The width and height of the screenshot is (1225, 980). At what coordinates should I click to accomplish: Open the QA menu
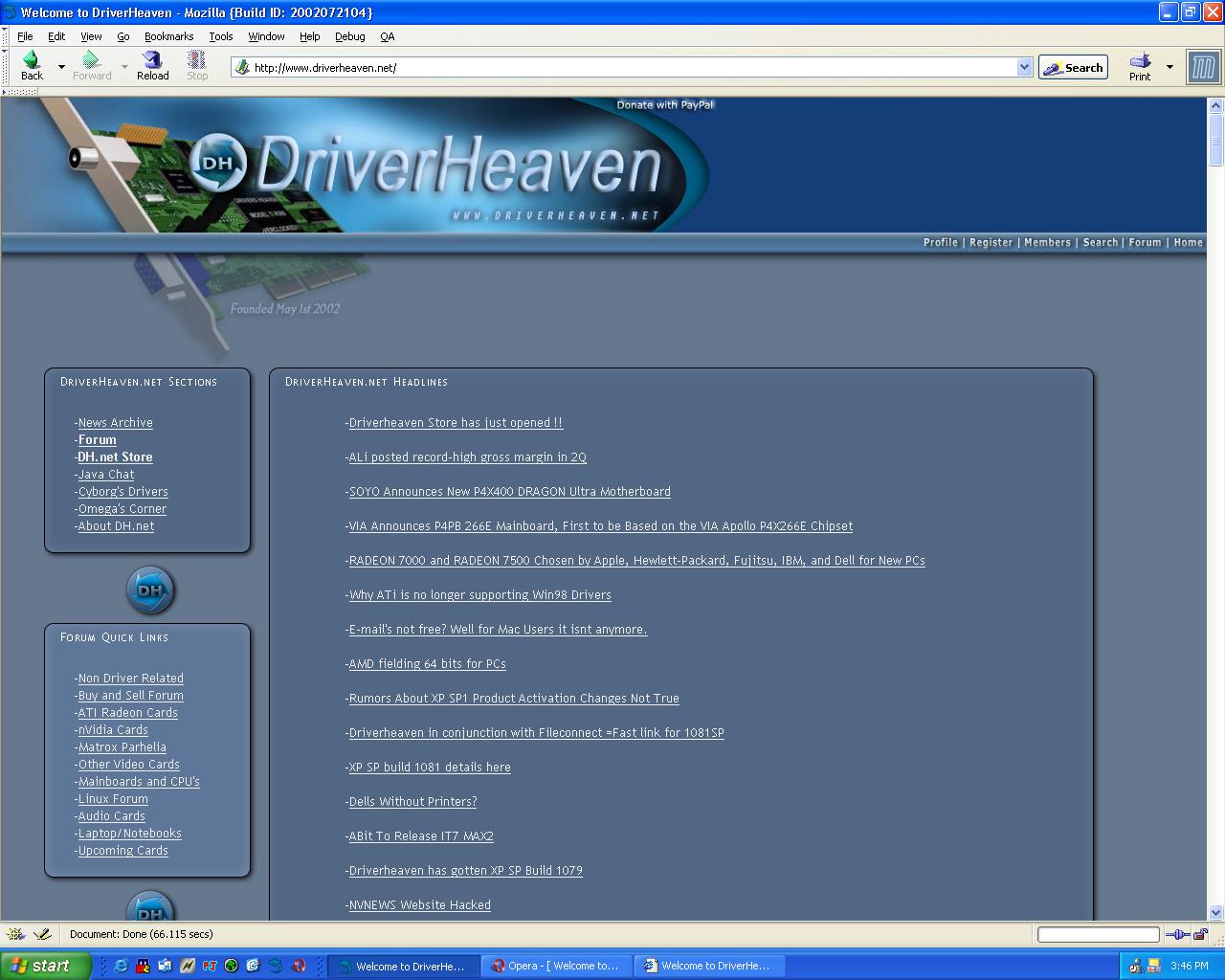coord(387,36)
